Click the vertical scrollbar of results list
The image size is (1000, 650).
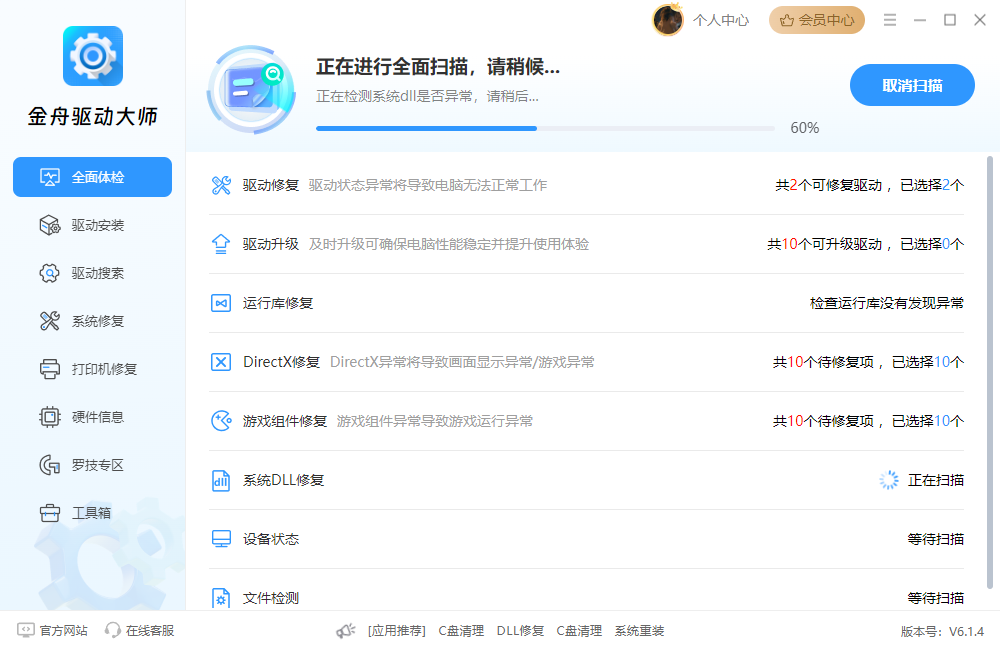[990, 373]
